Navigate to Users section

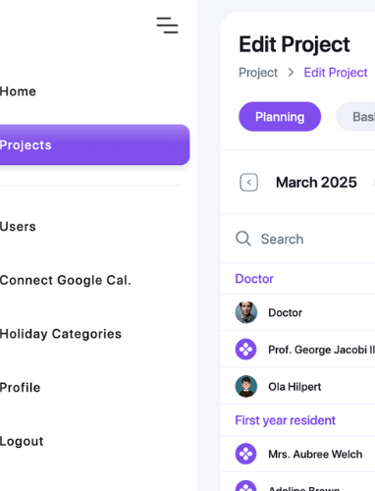tap(18, 227)
